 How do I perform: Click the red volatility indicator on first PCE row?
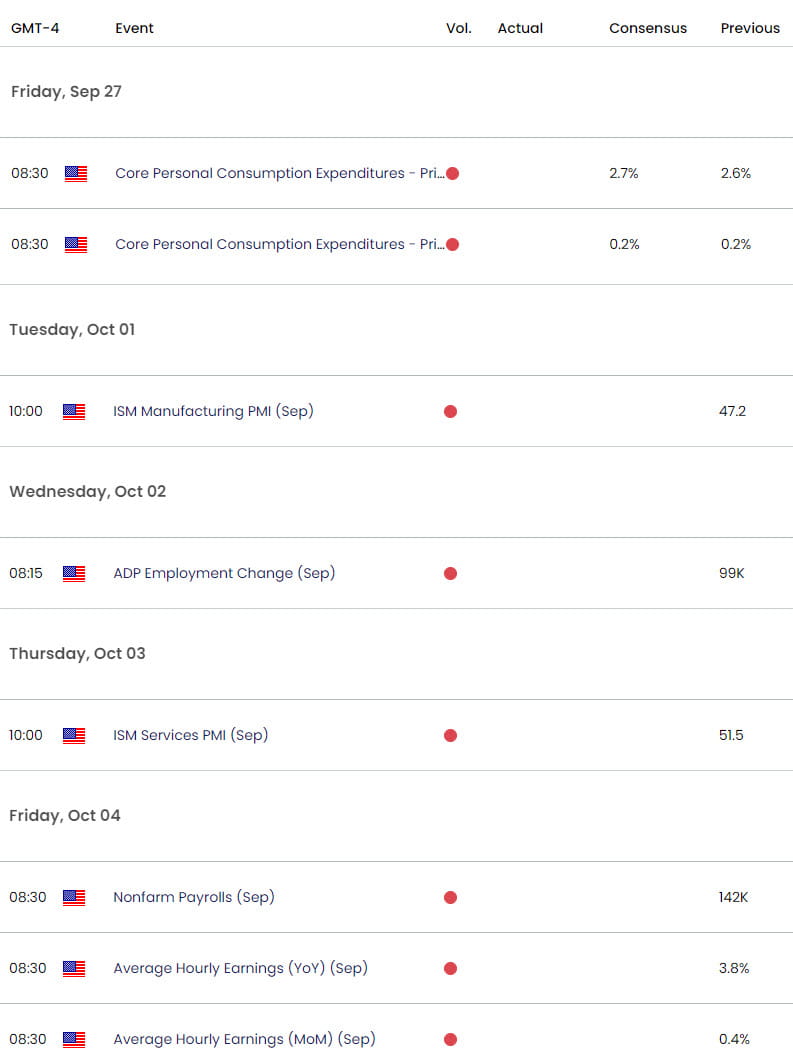(453, 173)
